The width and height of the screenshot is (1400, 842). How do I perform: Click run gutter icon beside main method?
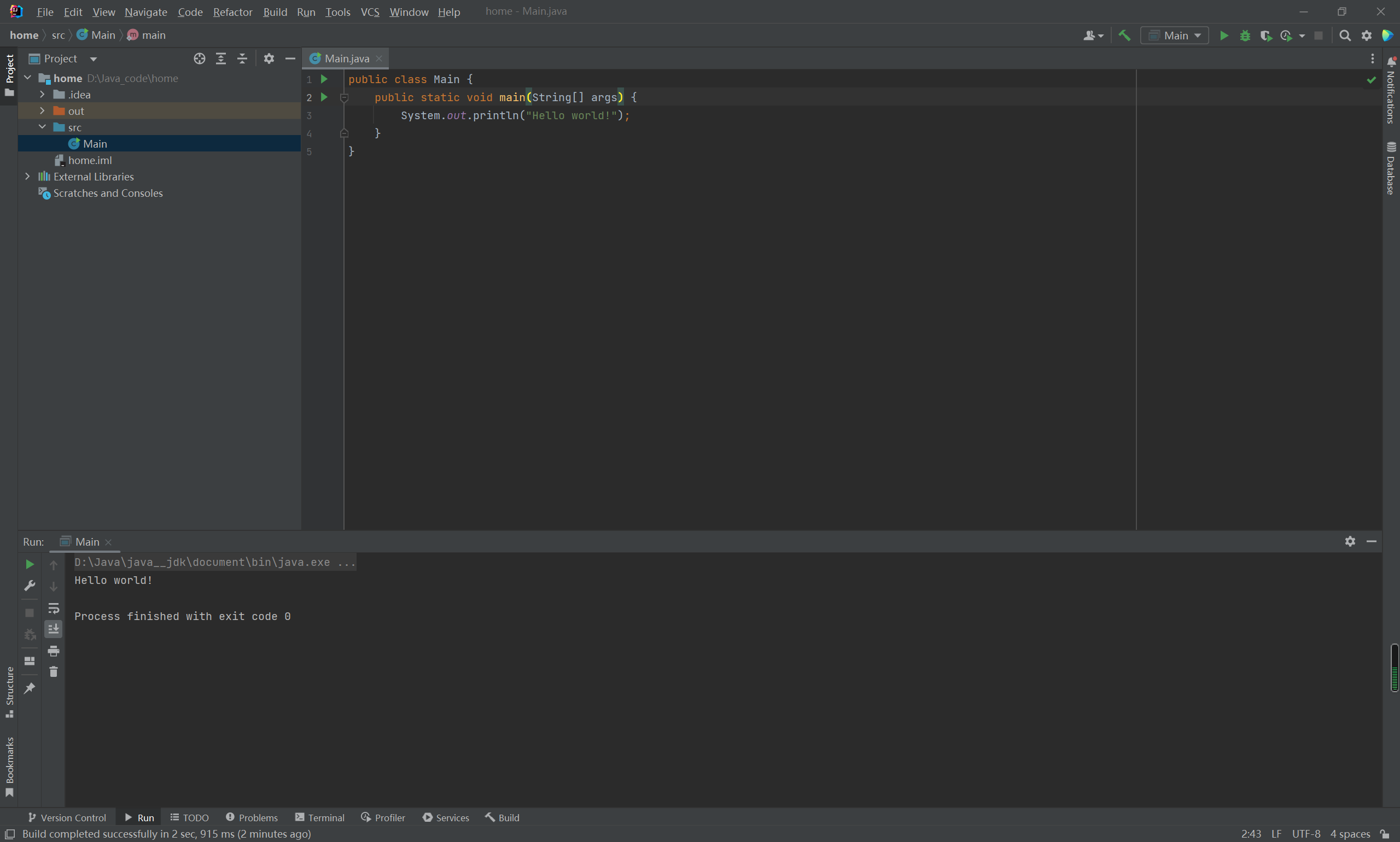(x=324, y=97)
